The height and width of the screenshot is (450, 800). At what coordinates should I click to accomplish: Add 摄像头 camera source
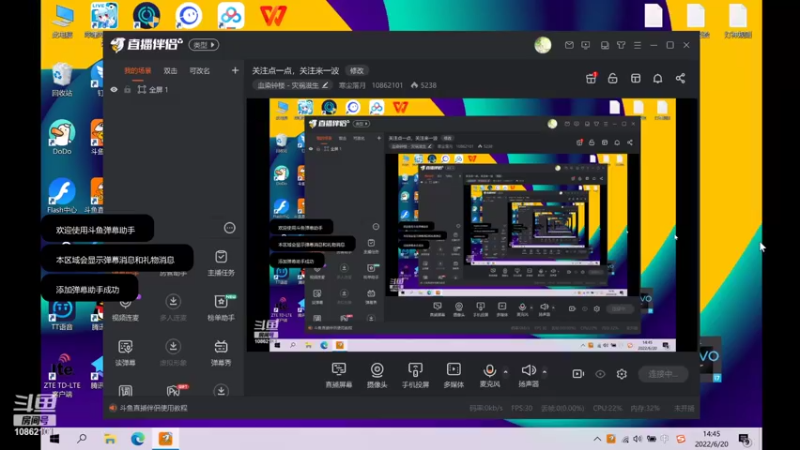click(377, 375)
